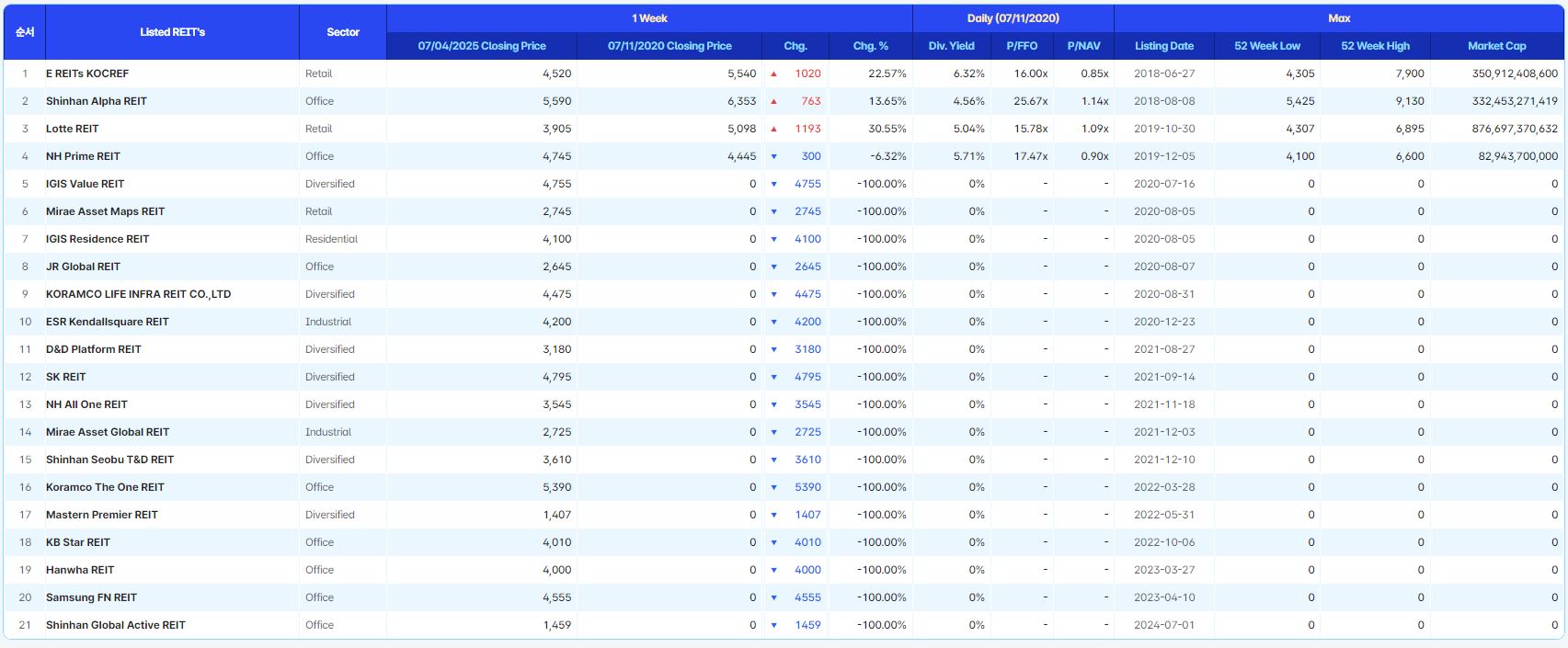The height and width of the screenshot is (648, 1568).
Task: Click the 52 Week Low column header
Action: click(x=1267, y=46)
